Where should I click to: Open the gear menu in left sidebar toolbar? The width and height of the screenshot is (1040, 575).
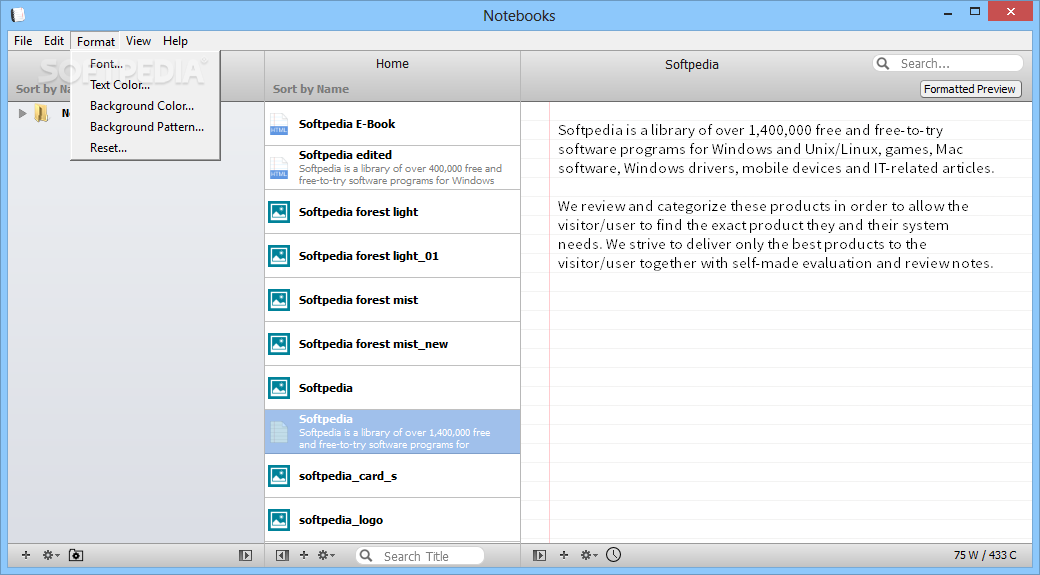51,555
